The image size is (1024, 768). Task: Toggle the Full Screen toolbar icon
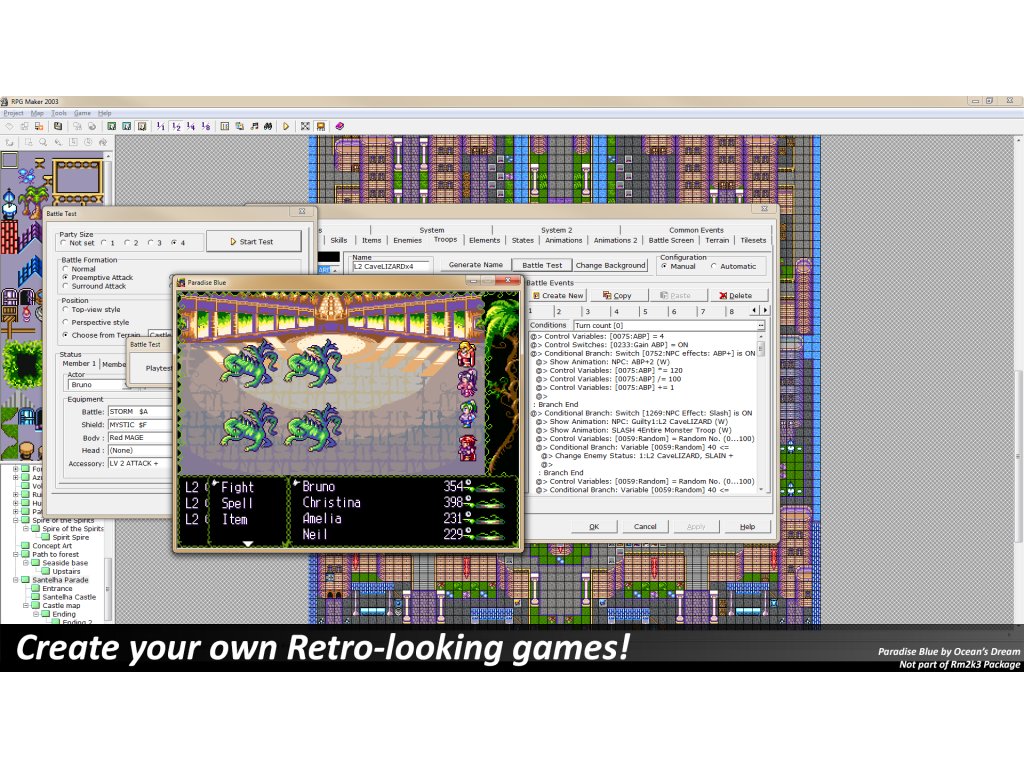click(305, 126)
